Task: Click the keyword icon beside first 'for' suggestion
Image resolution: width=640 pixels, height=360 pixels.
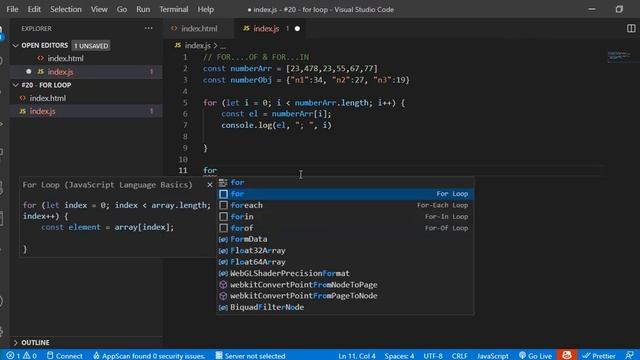Action: [223, 182]
